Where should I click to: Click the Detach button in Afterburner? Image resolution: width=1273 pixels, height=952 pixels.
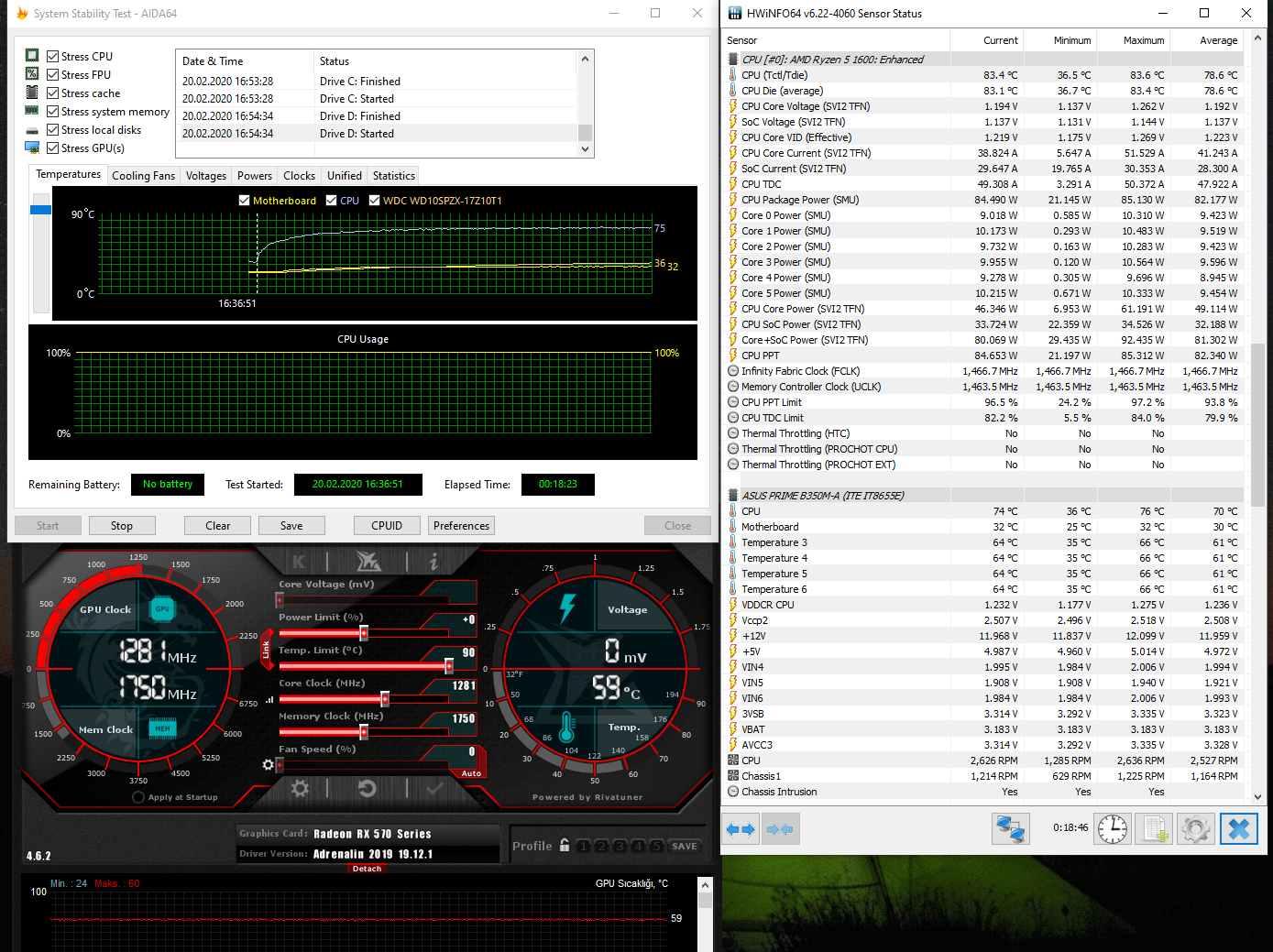tap(367, 869)
